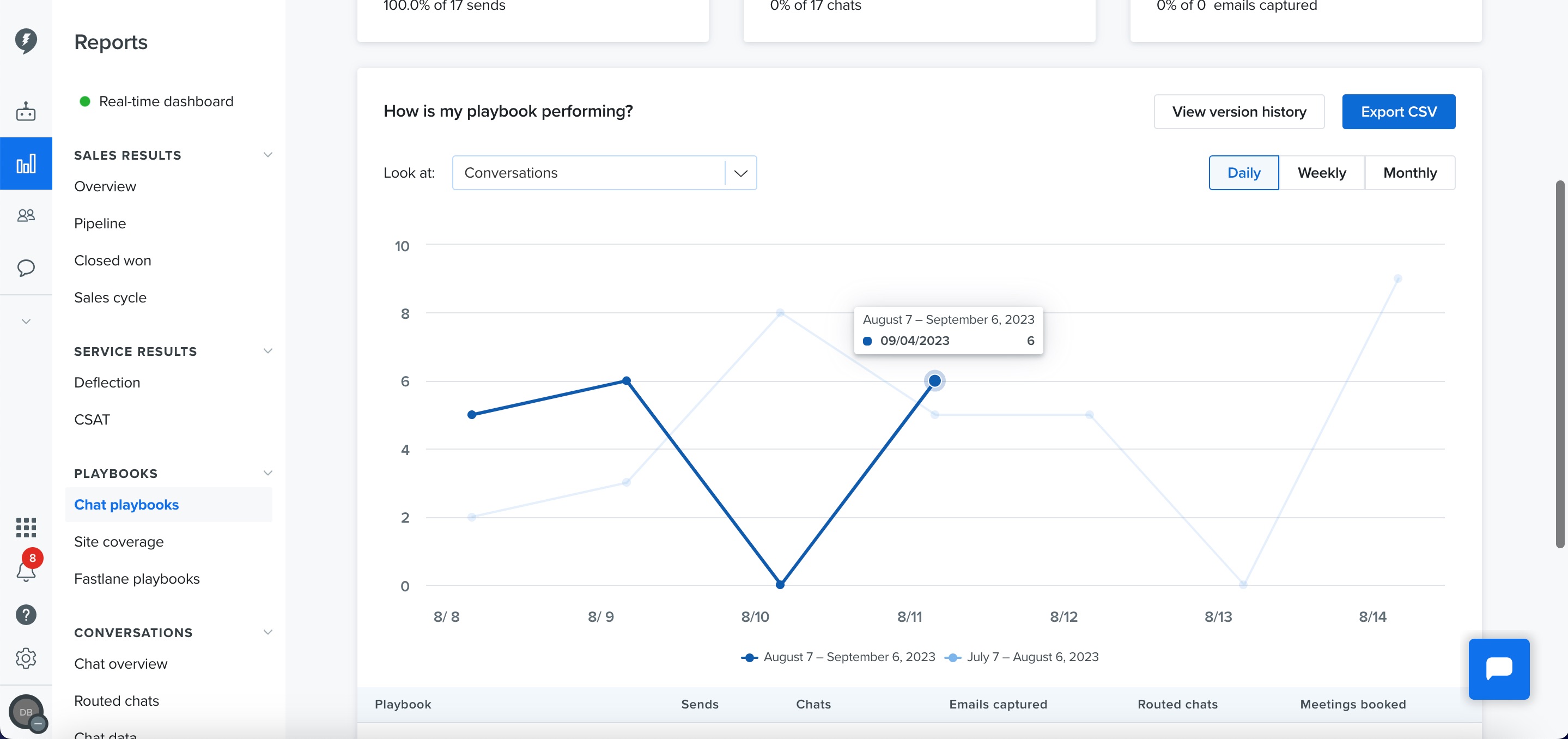
Task: Collapse the Playbooks section
Action: click(x=267, y=473)
